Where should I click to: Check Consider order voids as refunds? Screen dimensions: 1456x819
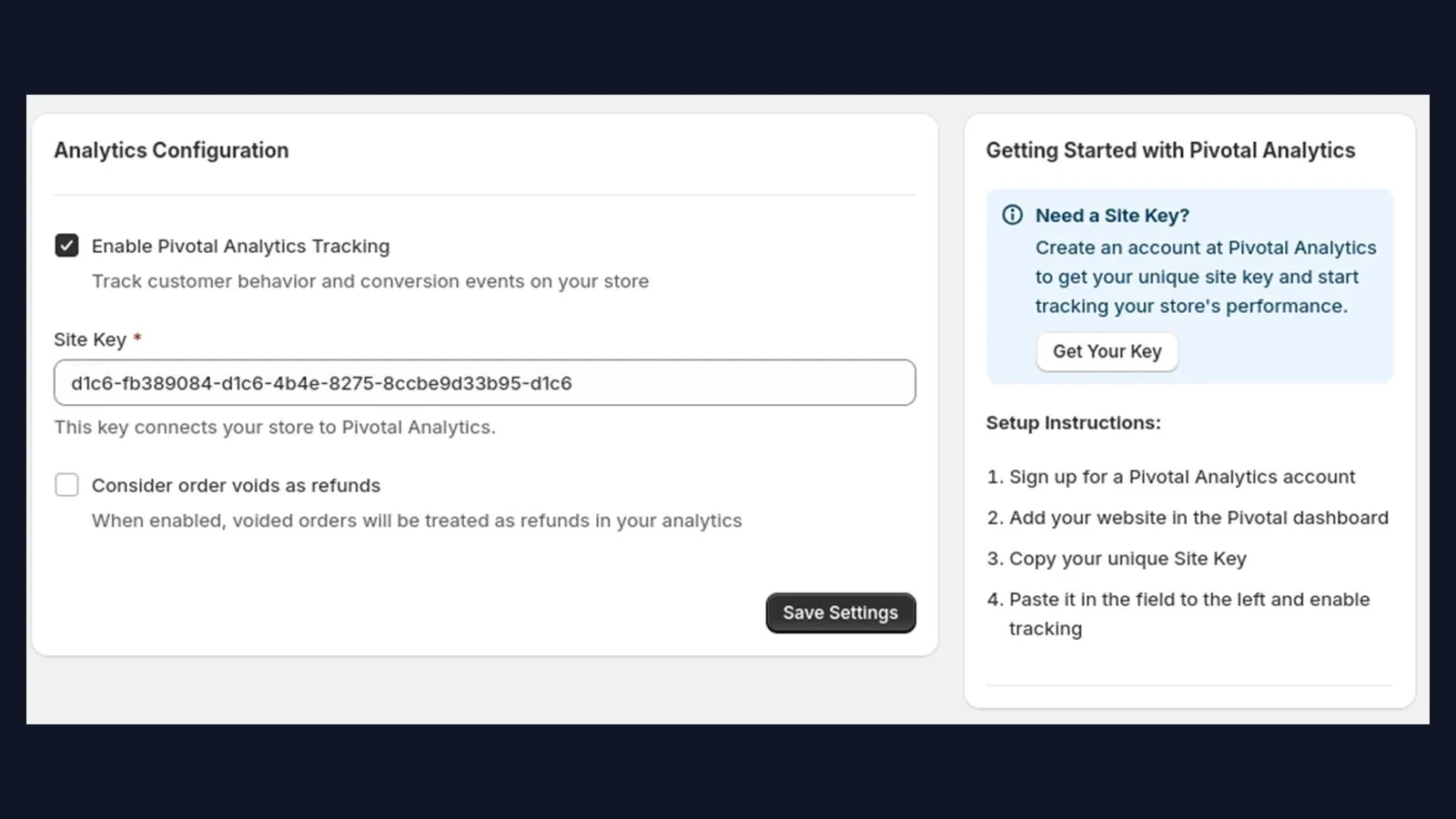[x=66, y=485]
